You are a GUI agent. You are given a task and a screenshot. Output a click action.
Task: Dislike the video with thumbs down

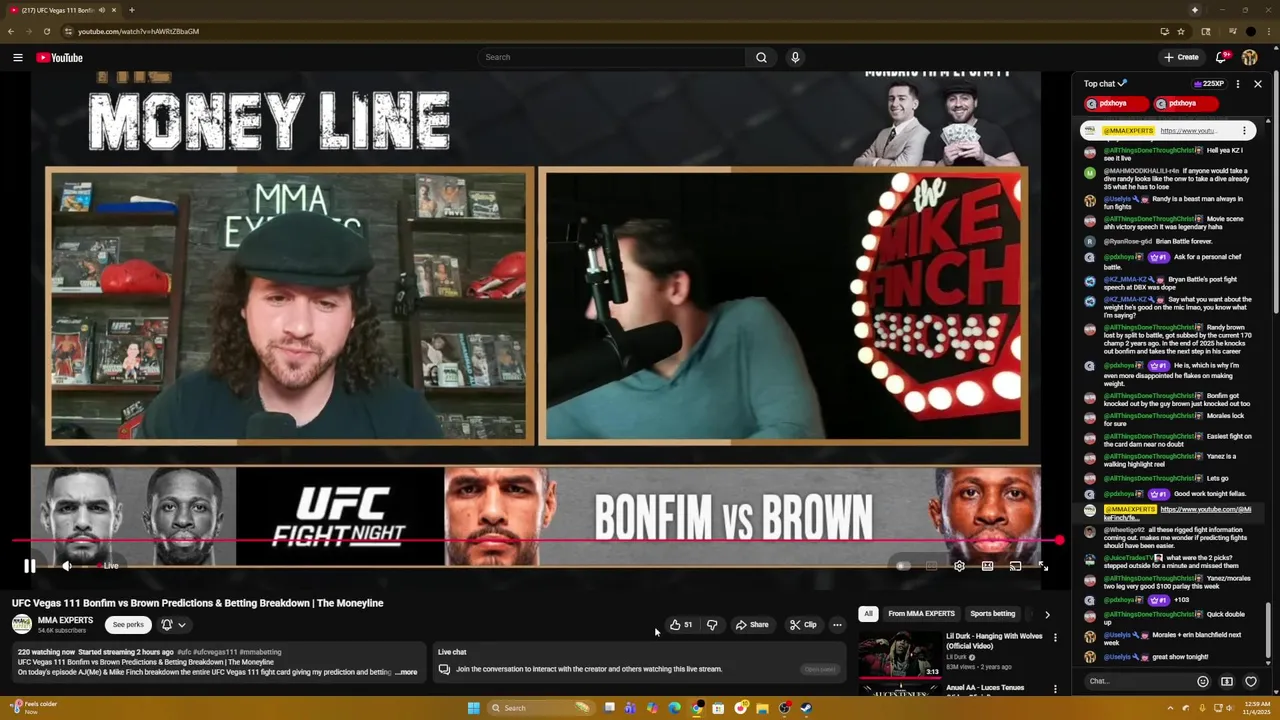712,625
